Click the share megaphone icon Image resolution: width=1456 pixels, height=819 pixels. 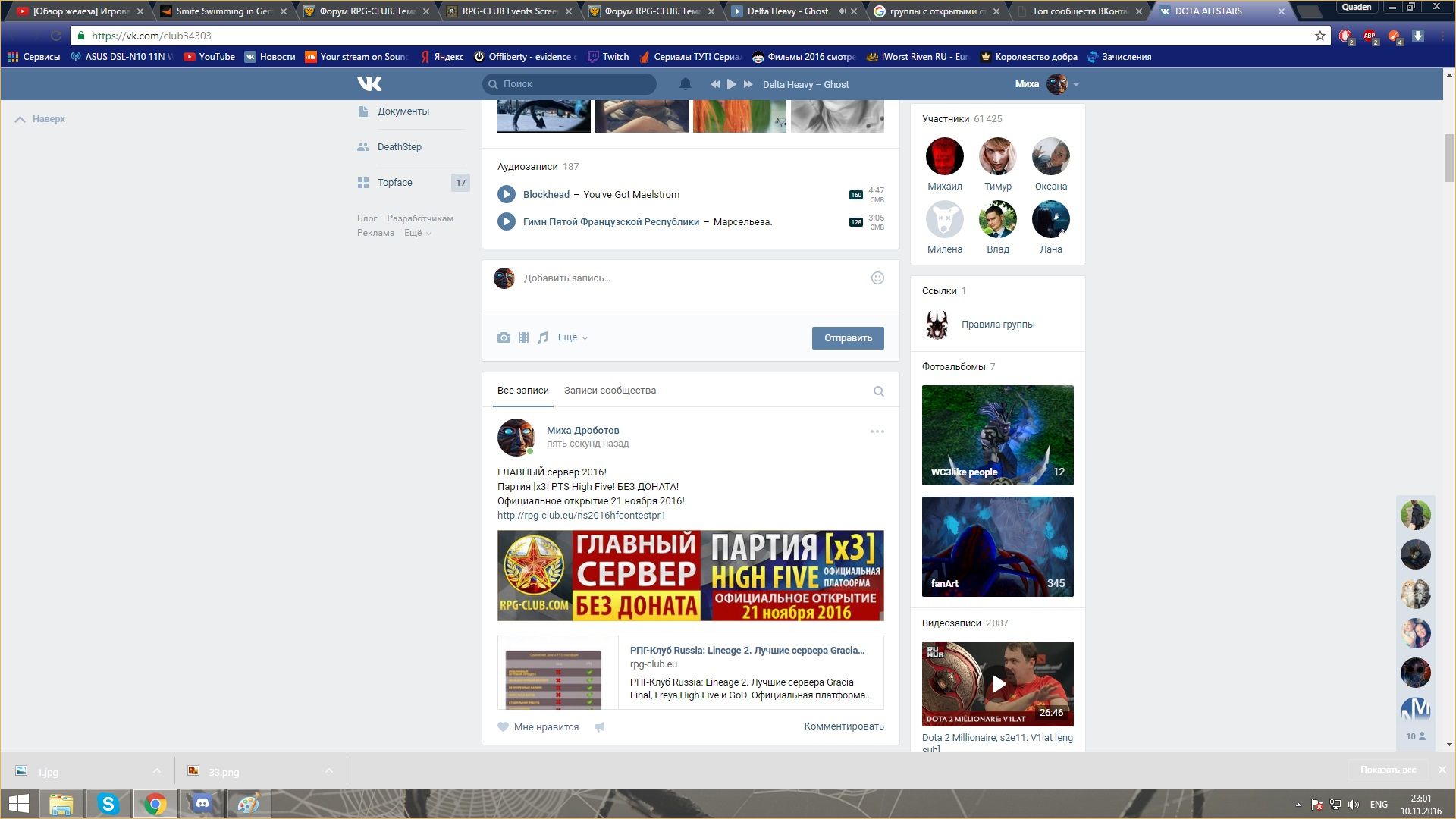tap(599, 726)
